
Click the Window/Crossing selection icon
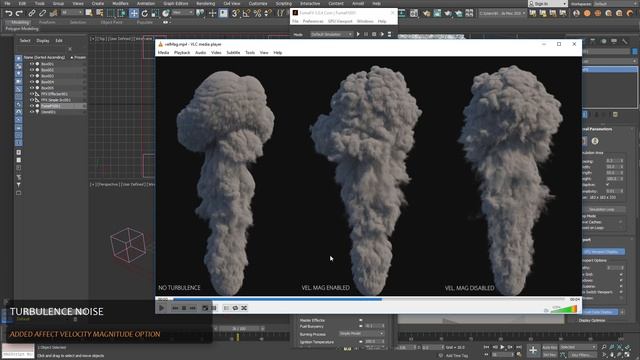click(121, 13)
